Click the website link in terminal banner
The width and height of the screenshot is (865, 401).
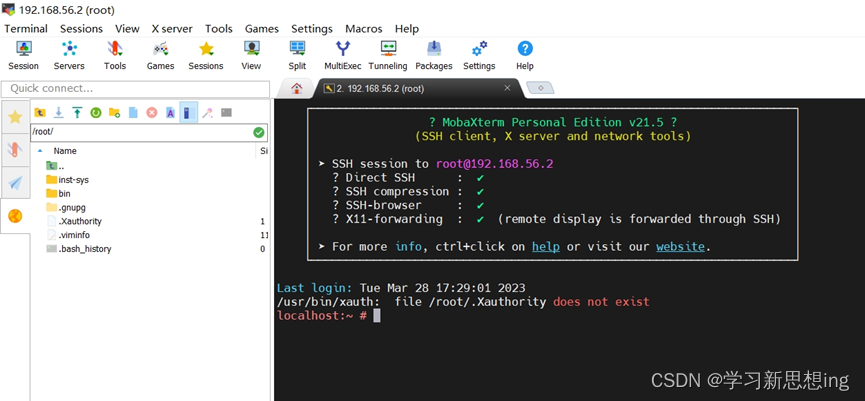(x=680, y=247)
